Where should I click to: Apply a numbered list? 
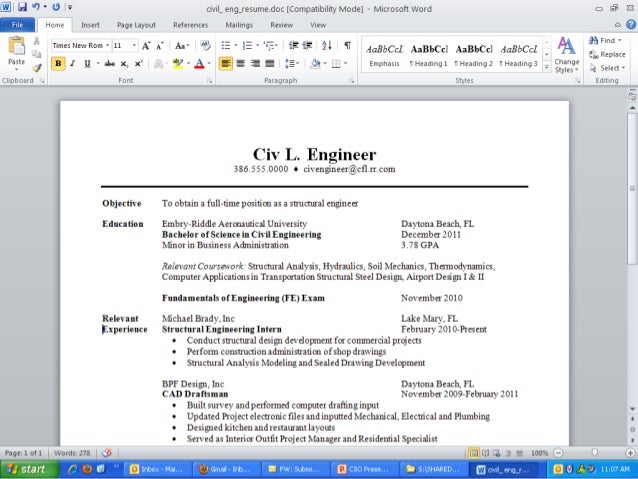tap(247, 45)
